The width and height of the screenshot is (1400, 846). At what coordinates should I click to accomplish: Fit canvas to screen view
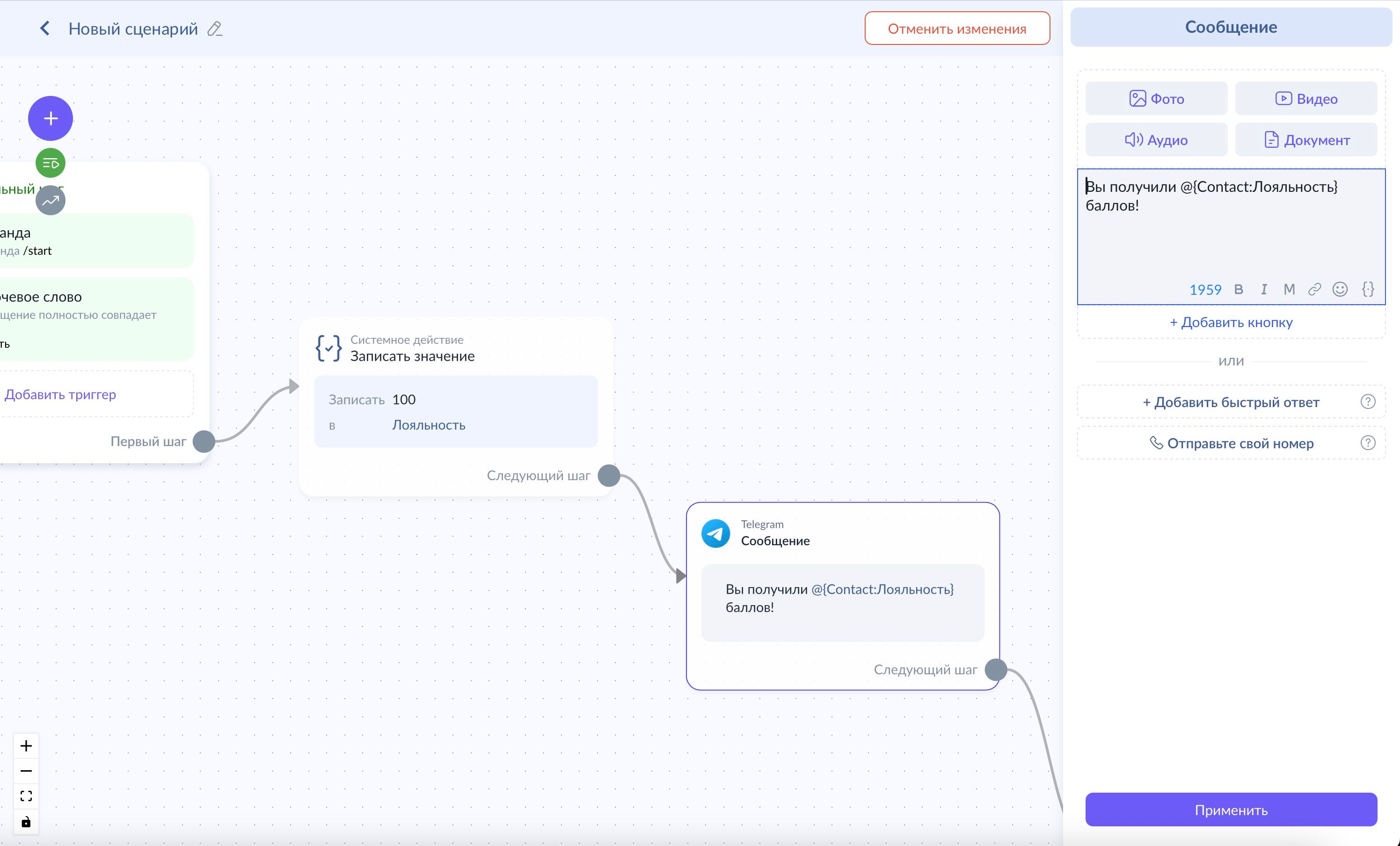coord(26,796)
